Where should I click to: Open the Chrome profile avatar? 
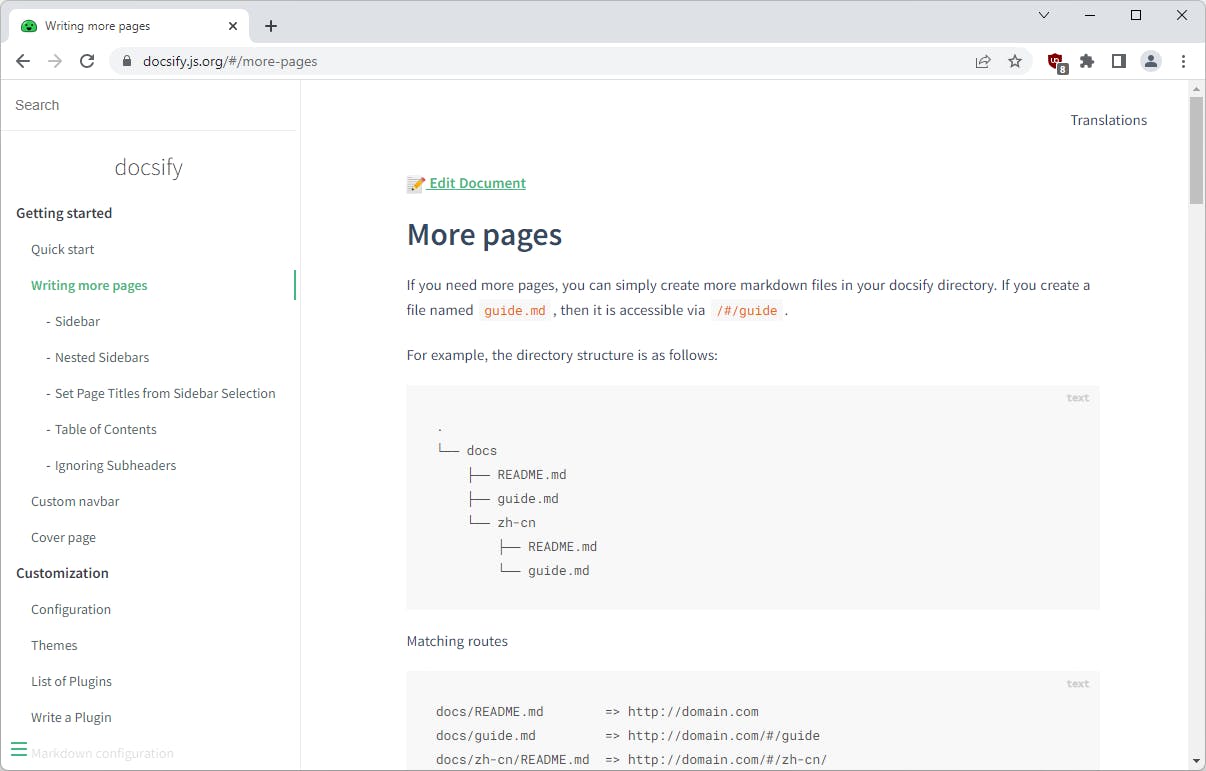tap(1151, 61)
